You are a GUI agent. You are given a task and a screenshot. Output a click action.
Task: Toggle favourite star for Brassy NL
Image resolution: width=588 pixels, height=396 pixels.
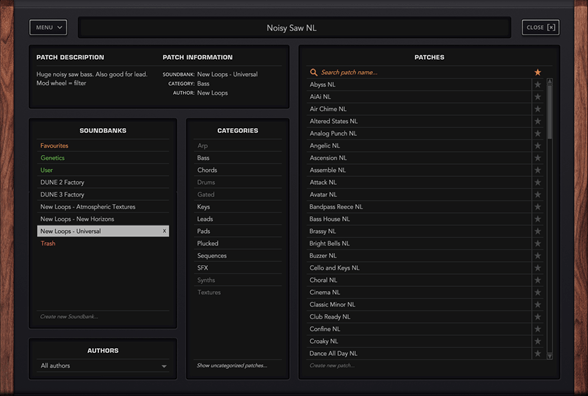click(537, 231)
